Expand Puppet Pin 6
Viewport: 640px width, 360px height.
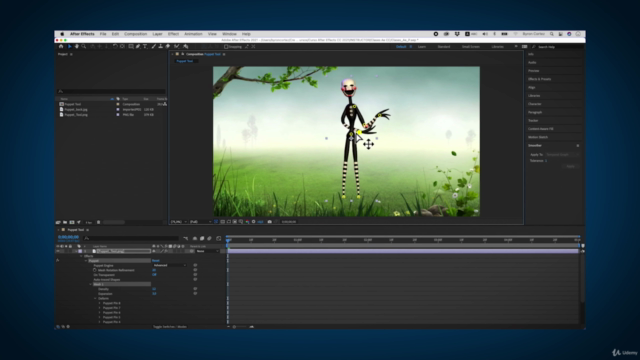coord(100,313)
